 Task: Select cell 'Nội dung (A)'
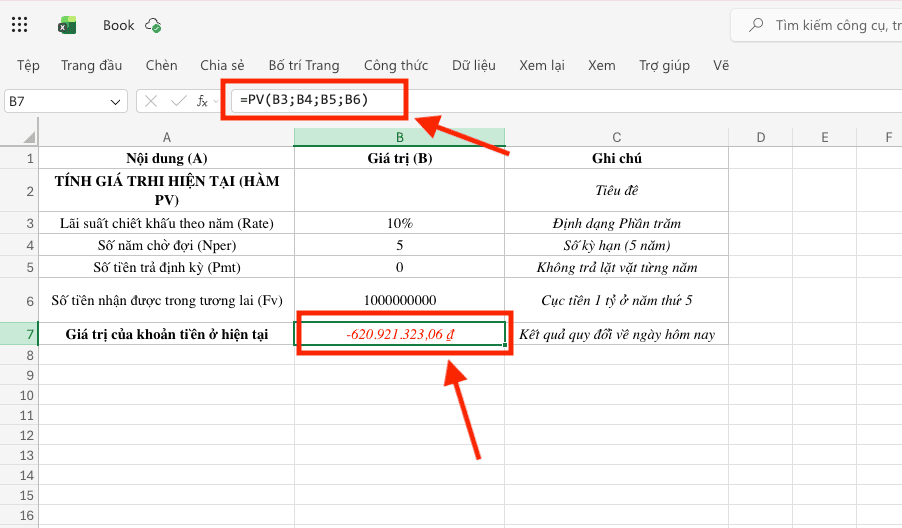click(x=166, y=158)
